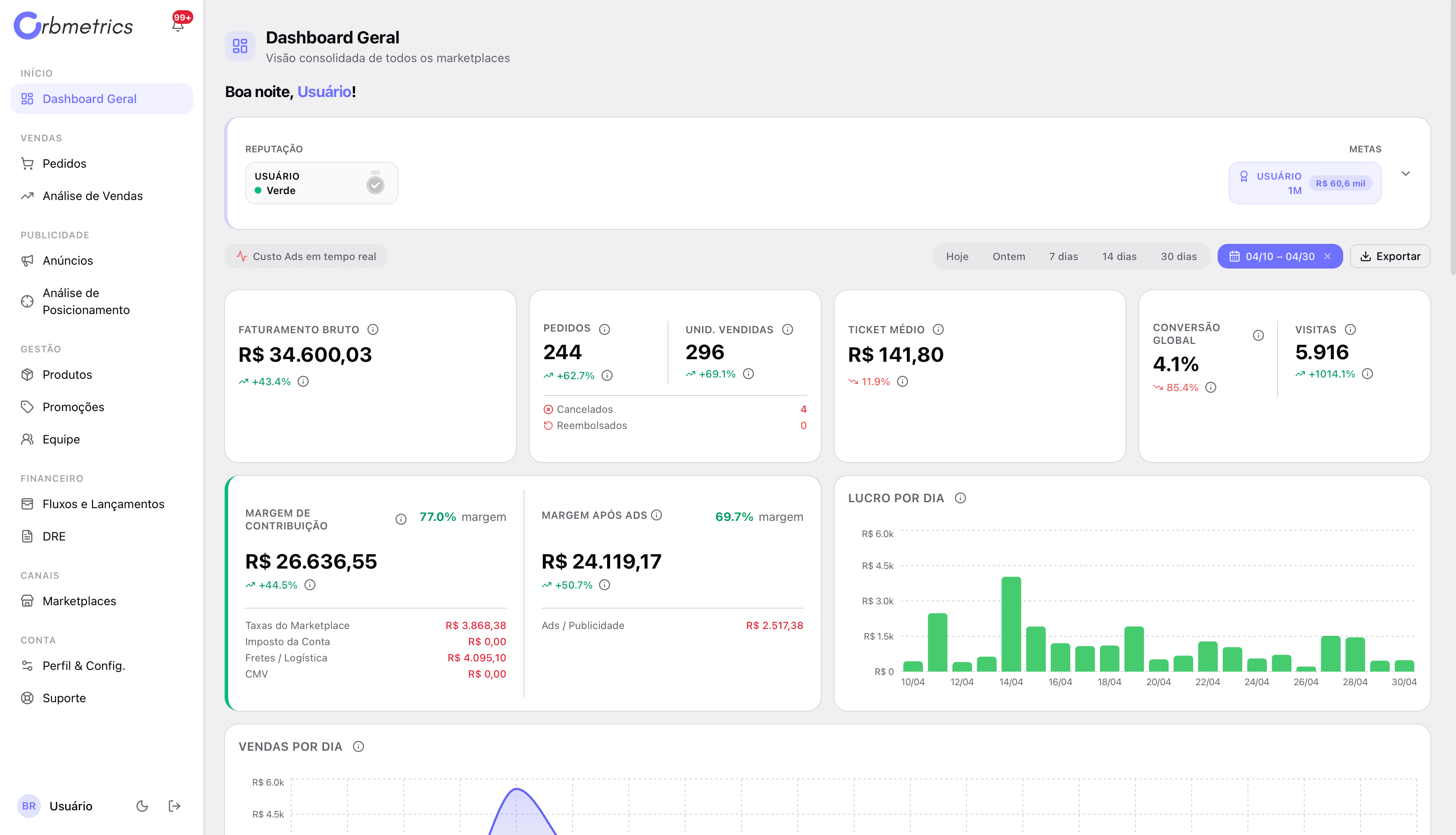
Task: Open info icon next to Ticket Médio
Action: 939,329
